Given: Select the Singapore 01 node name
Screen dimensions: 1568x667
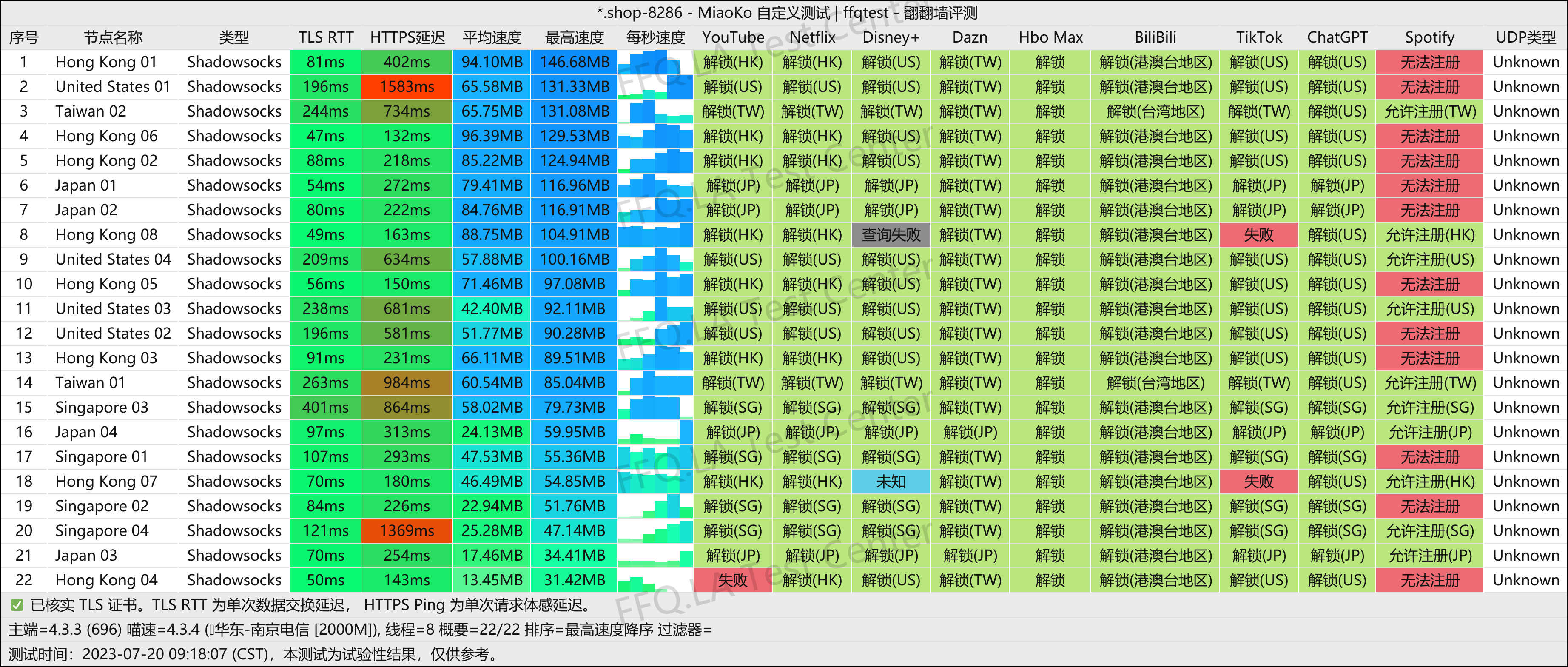Looking at the screenshot, I should click(x=101, y=456).
